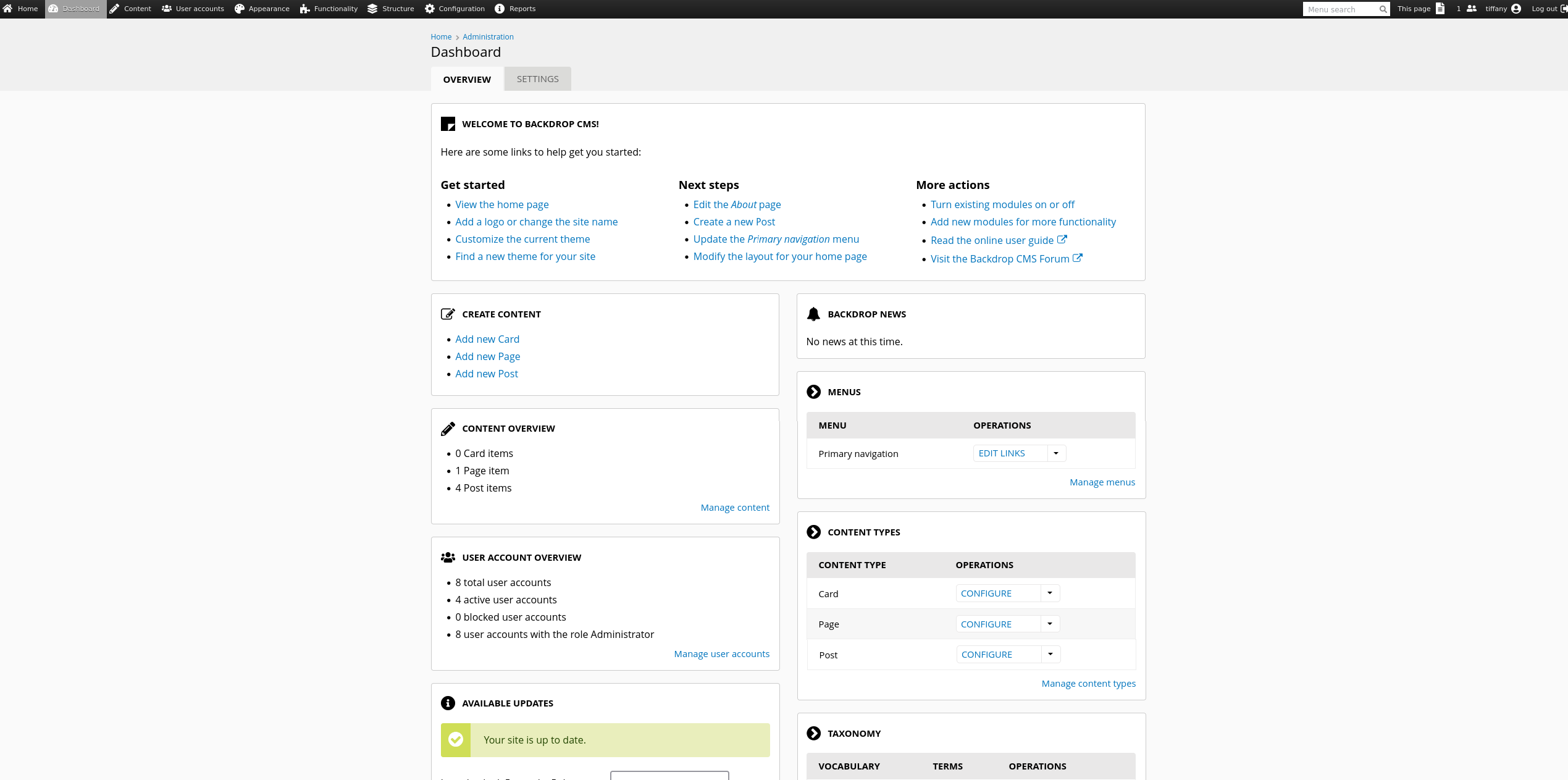Click the Configuration gear icon
The height and width of the screenshot is (780, 1568).
[x=430, y=9]
